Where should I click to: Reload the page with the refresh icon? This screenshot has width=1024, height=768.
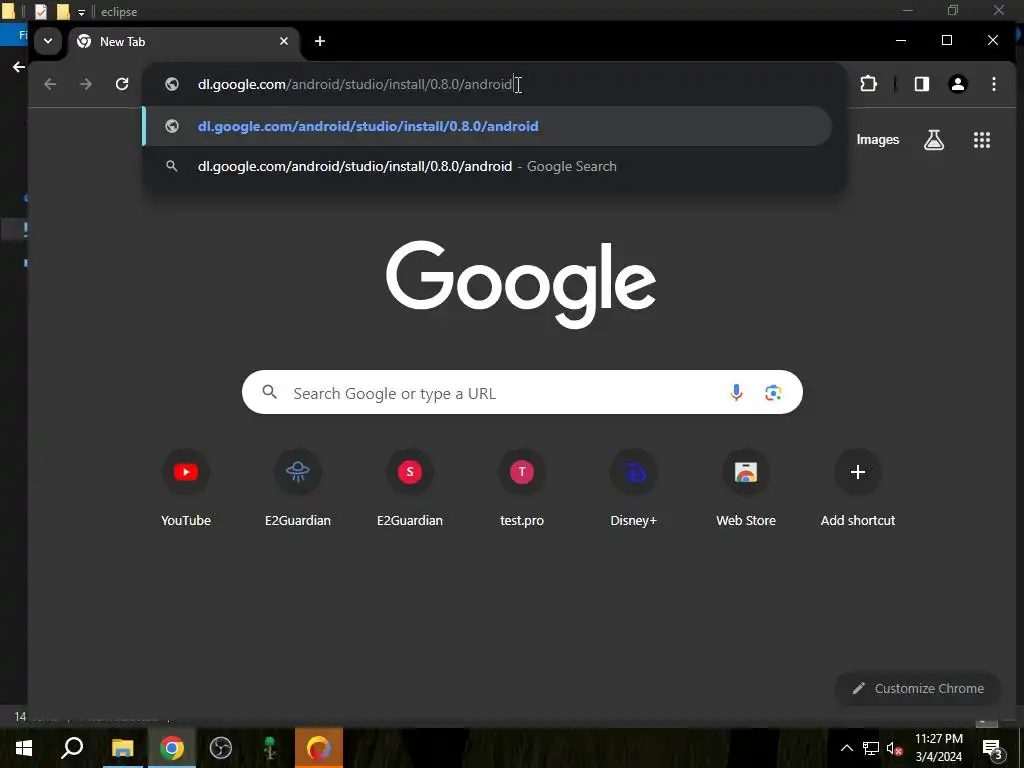(122, 84)
